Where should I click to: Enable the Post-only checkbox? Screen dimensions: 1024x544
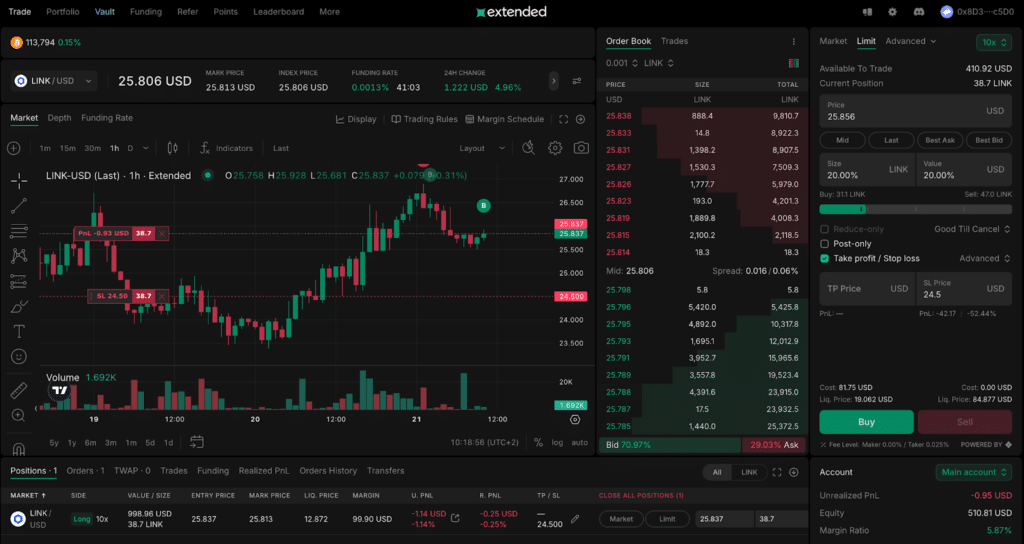click(x=824, y=244)
